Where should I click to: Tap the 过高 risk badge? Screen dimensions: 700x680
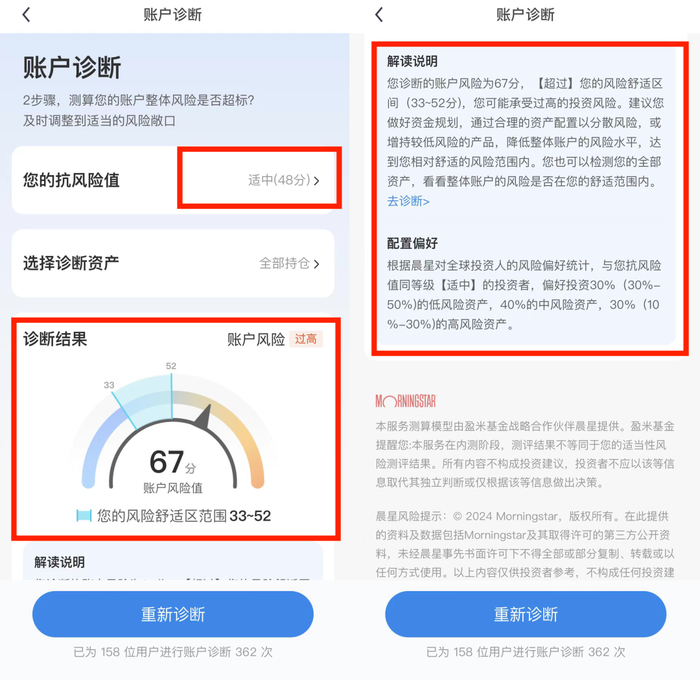tap(306, 339)
